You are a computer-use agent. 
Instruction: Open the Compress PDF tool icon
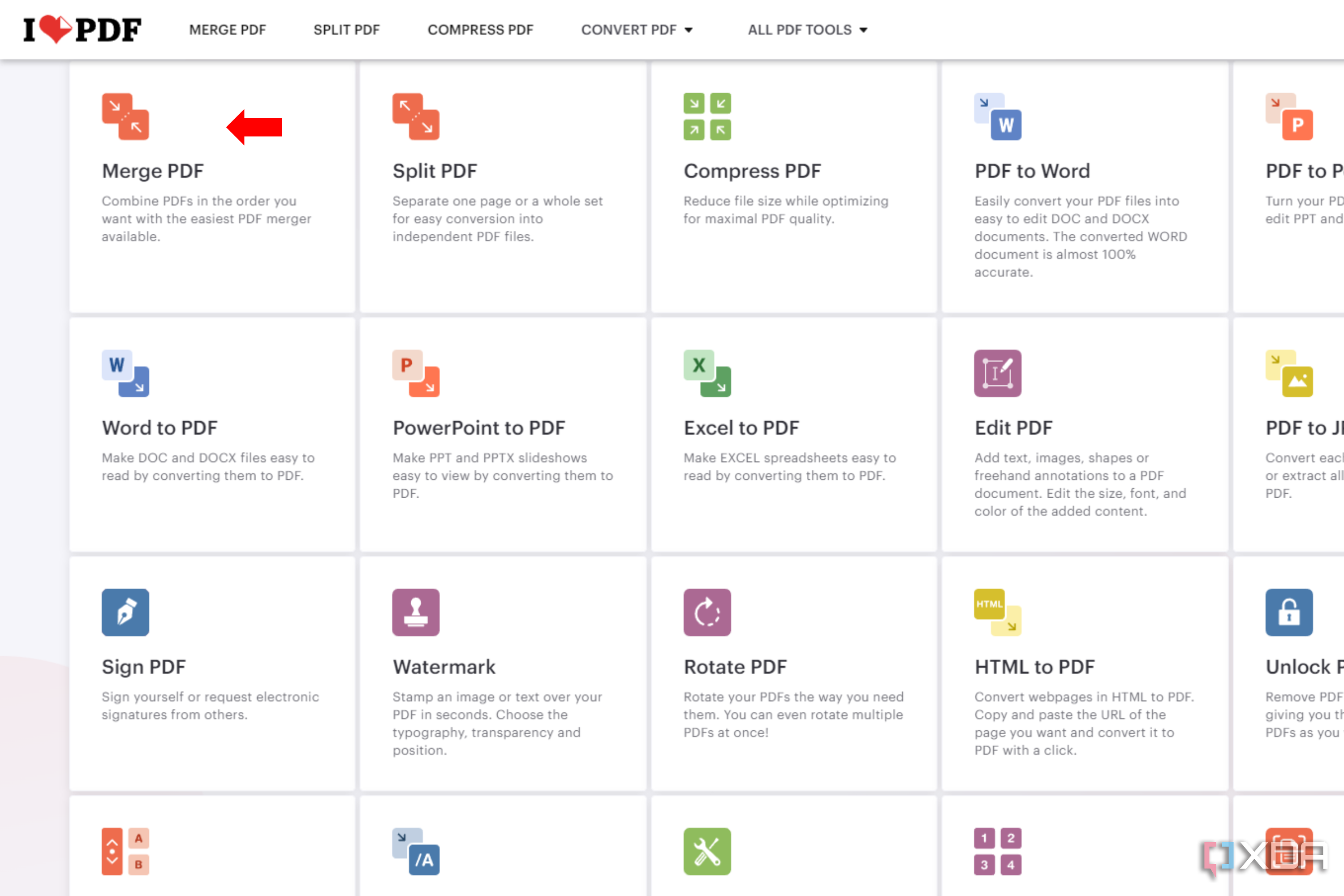pyautogui.click(x=707, y=116)
